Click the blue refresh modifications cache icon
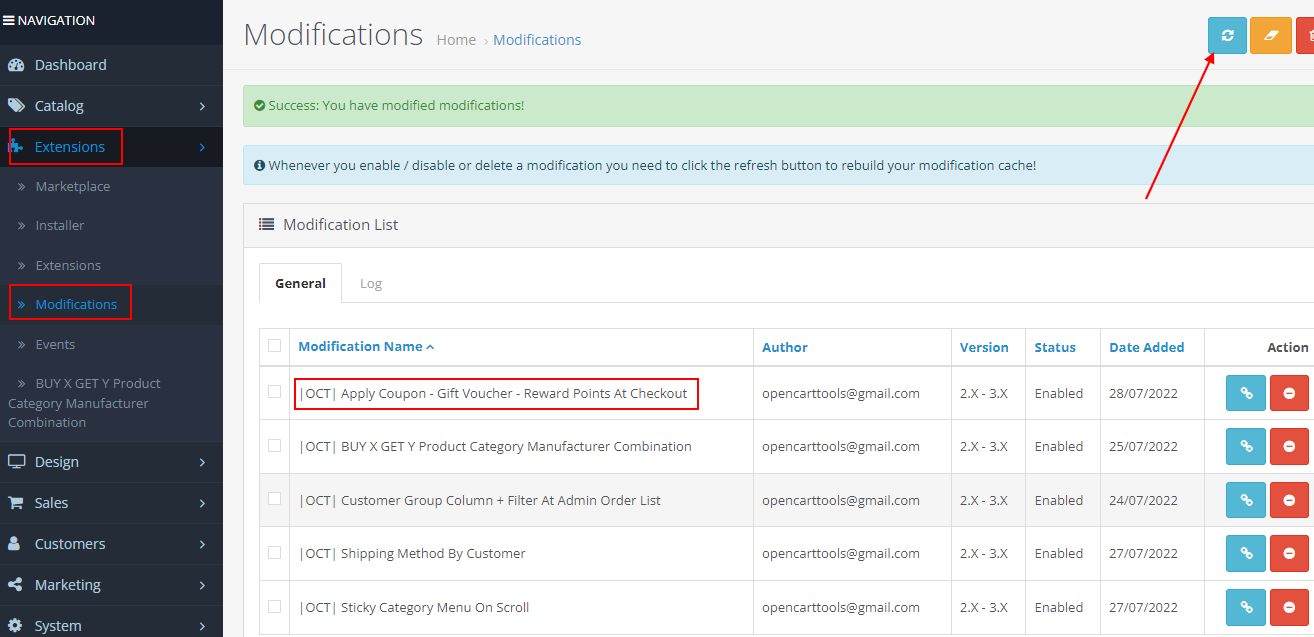 [x=1227, y=35]
